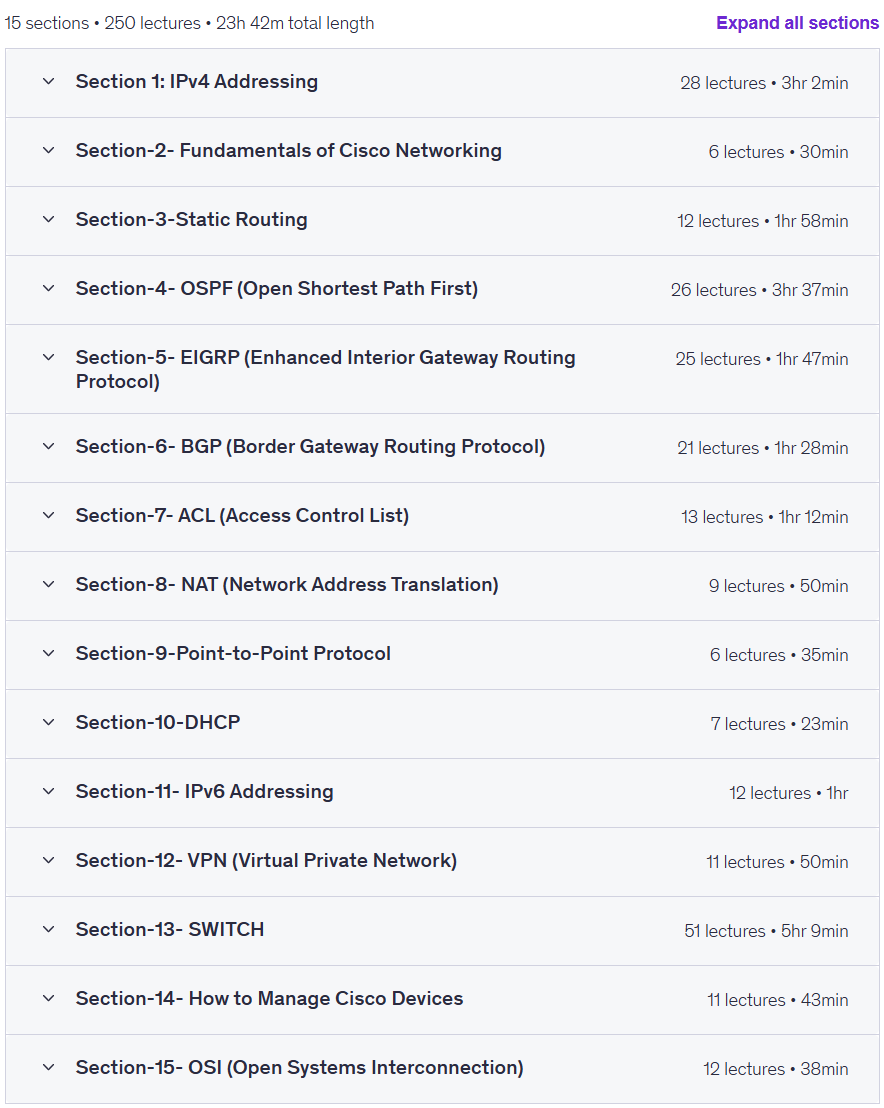Viewport: 884px width, 1108px height.
Task: Expand Section-10-DHCP
Action: coord(158,722)
